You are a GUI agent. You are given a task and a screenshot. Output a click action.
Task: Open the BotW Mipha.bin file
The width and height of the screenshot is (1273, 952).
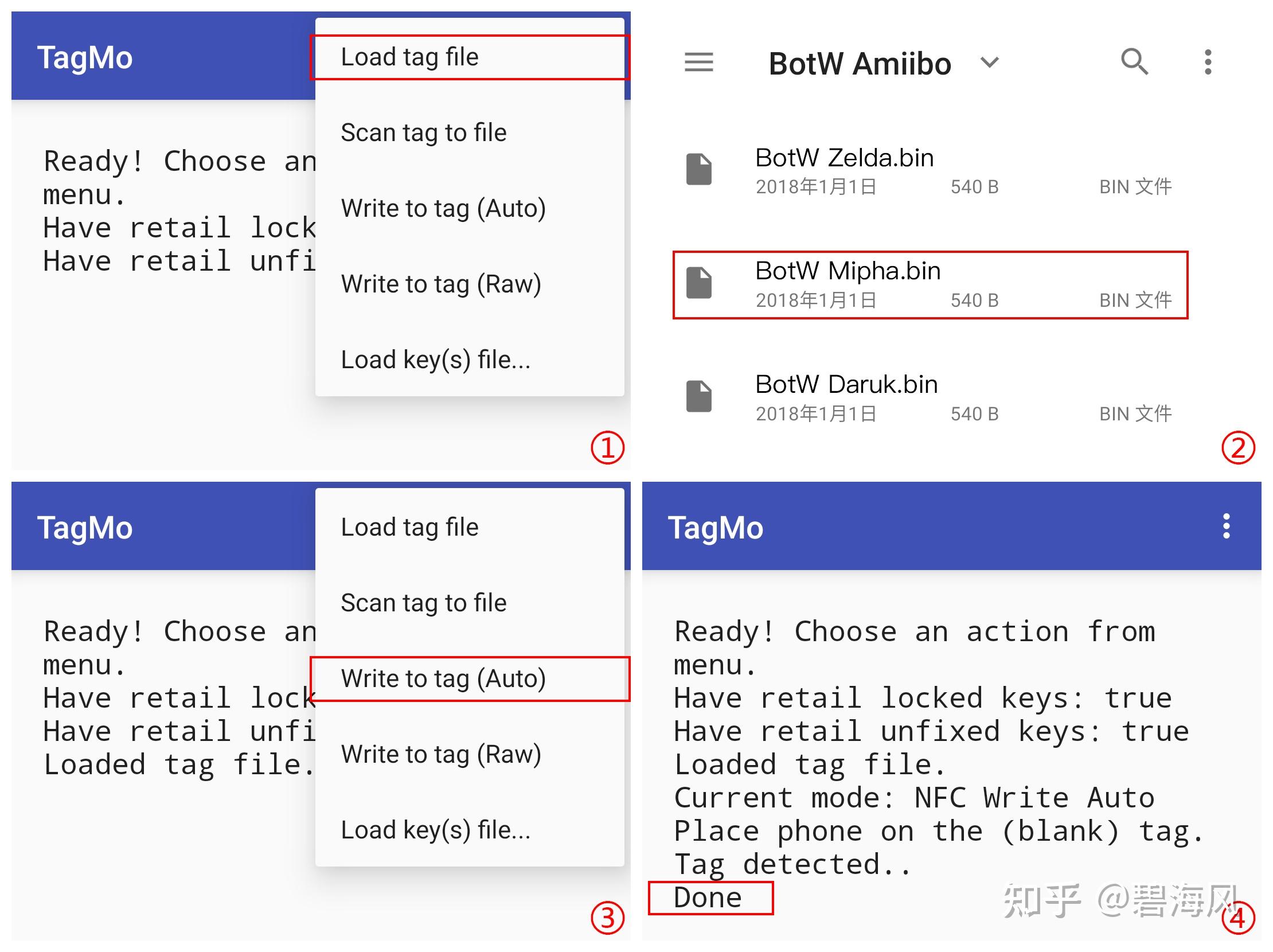[847, 271]
